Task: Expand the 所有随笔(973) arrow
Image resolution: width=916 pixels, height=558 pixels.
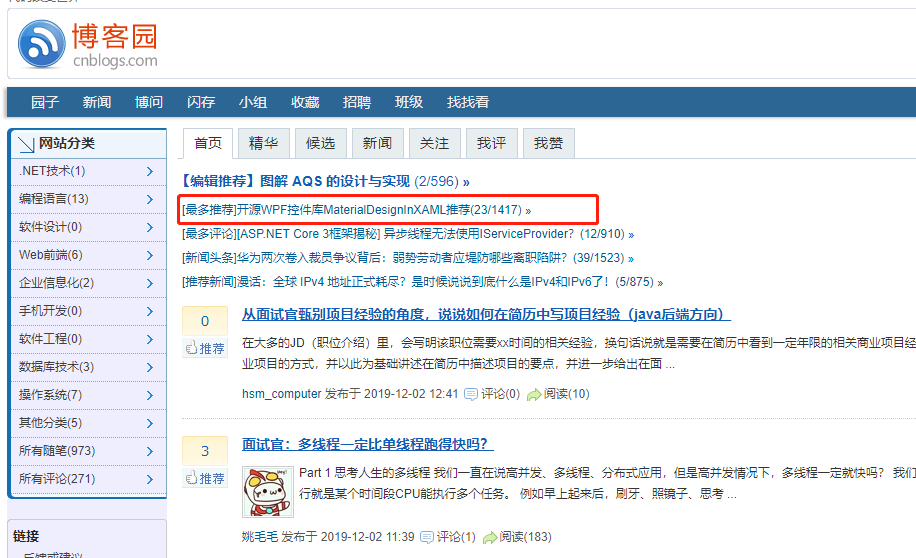Action: click(150, 452)
